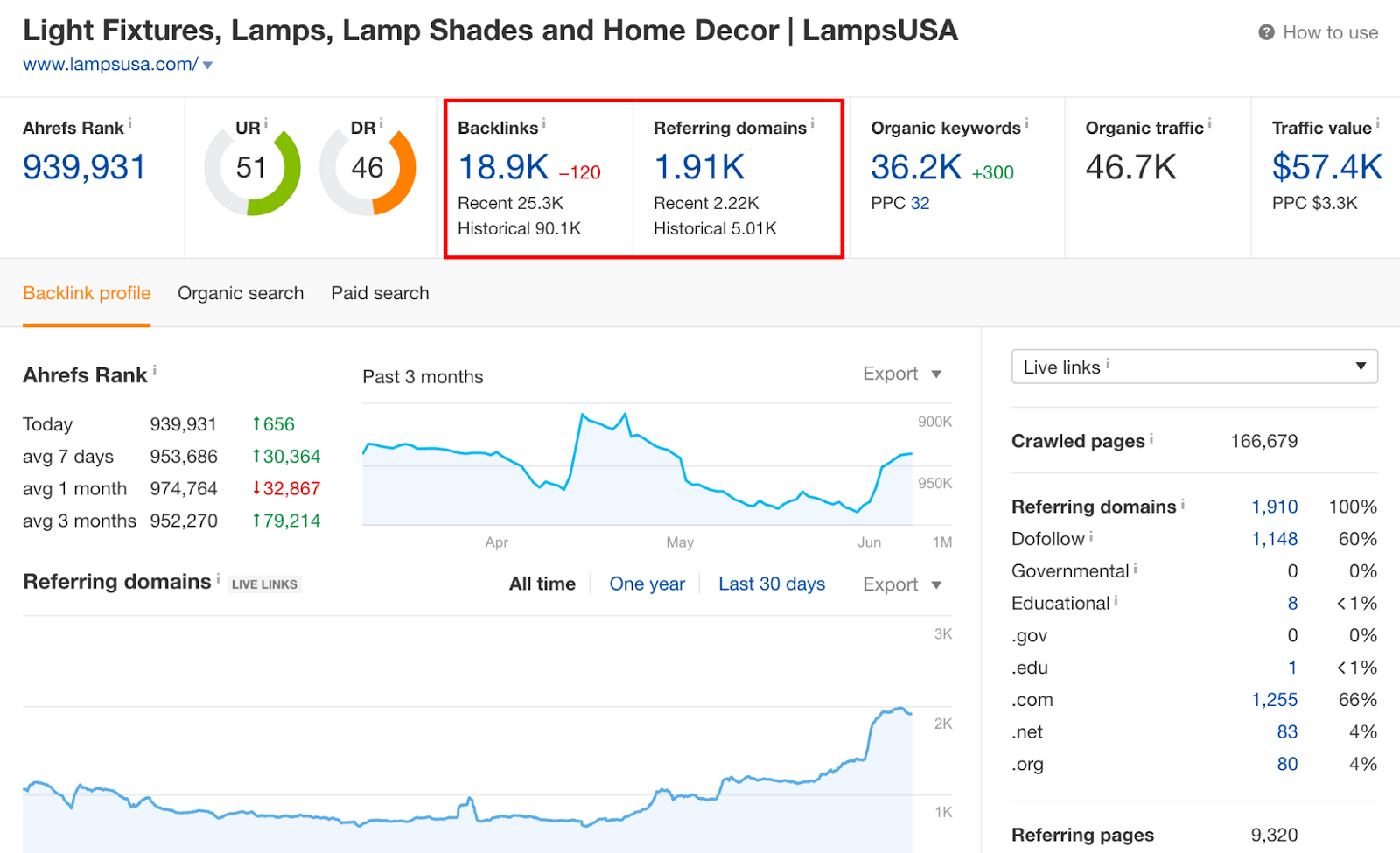Click the info icon beside UR

coord(266,123)
